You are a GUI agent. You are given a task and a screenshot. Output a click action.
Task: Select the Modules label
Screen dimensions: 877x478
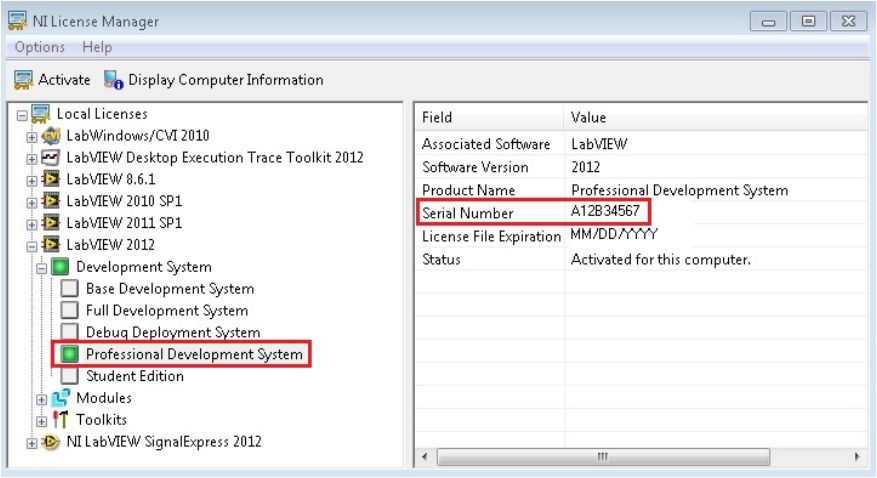coord(104,398)
